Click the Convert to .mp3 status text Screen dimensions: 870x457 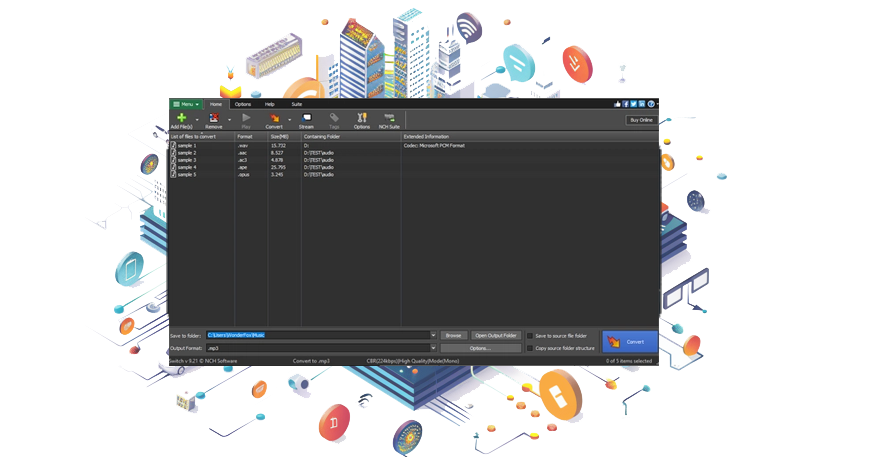[311, 361]
